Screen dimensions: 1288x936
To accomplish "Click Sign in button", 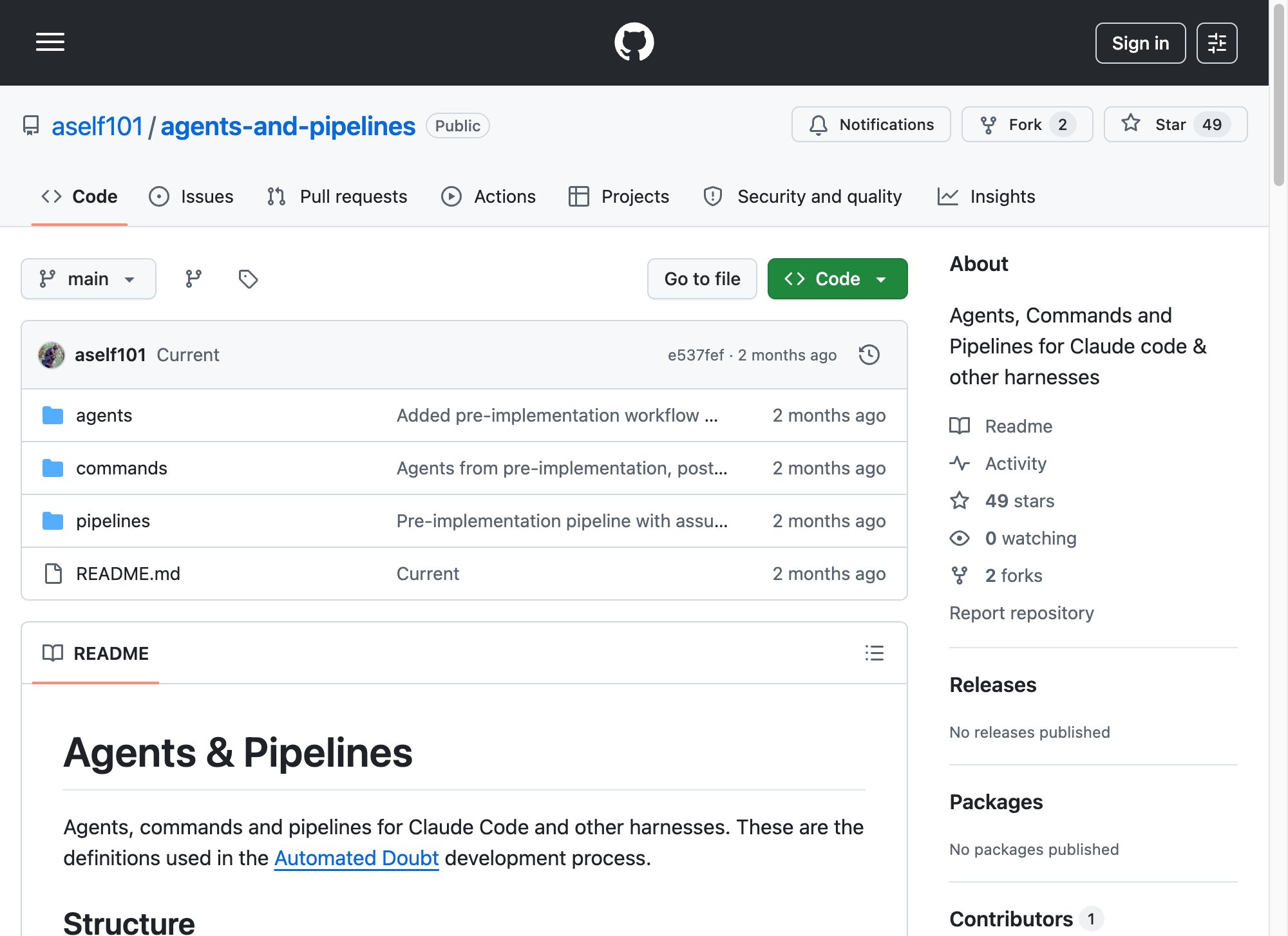I will click(1141, 43).
